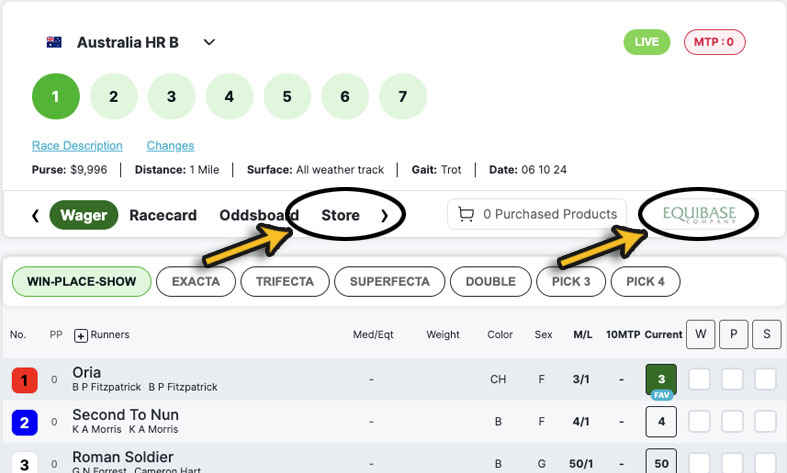Click the right chevron after Store
The width and height of the screenshot is (787, 473).
click(384, 215)
